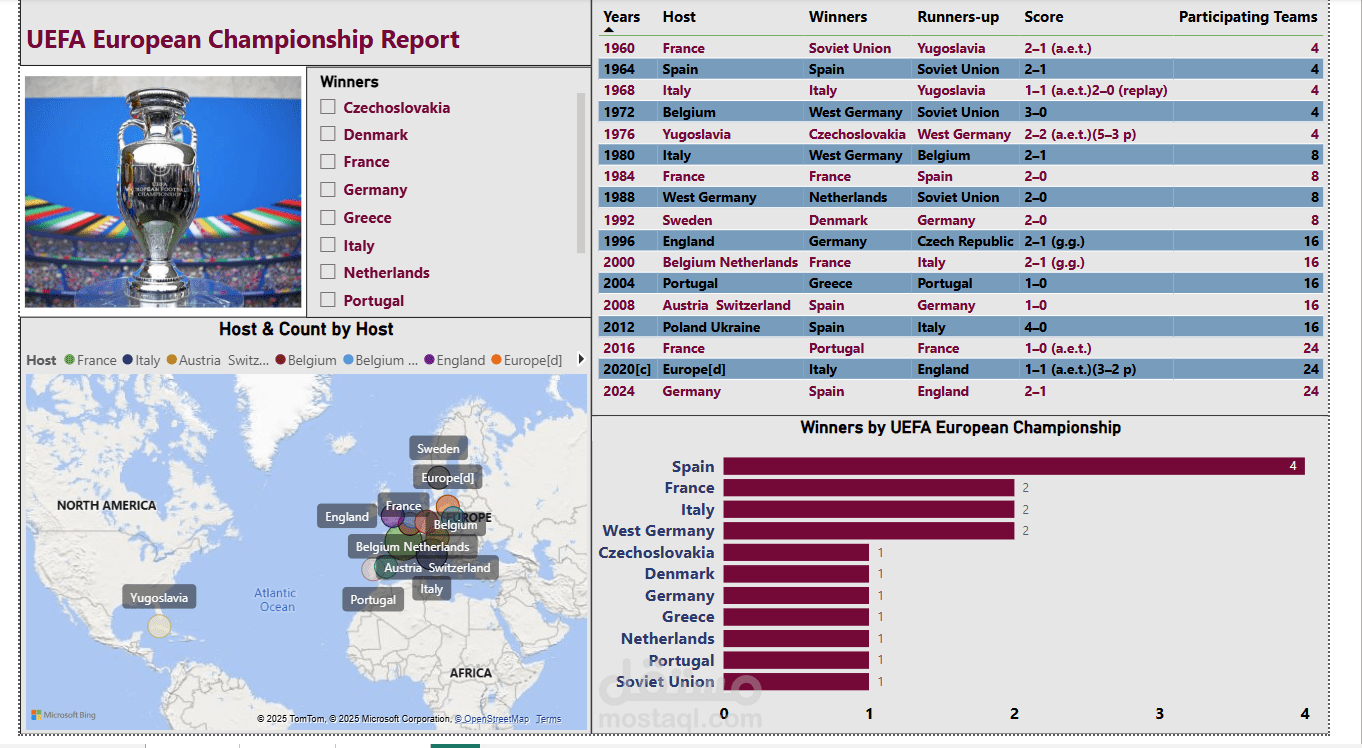Open the map Terms link
This screenshot has height=748, width=1362.
548,719
